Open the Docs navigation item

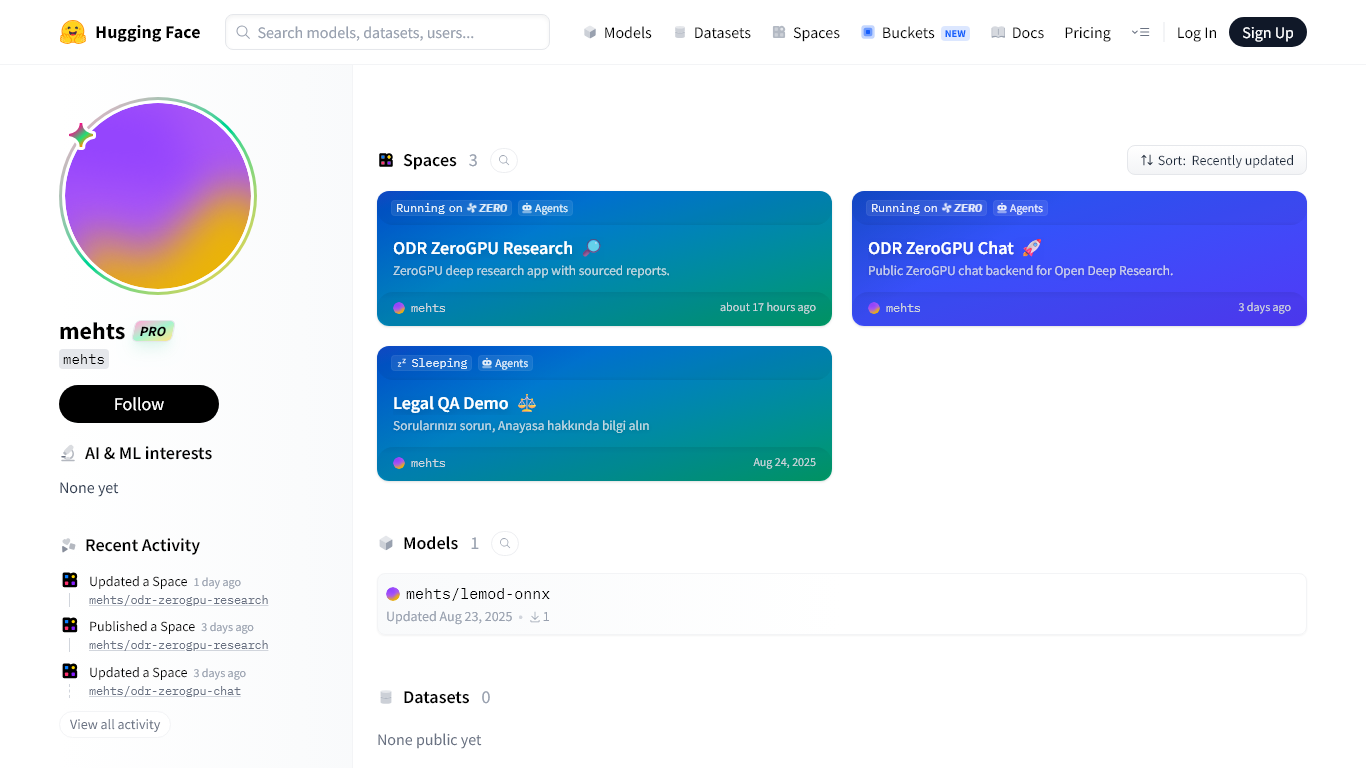pyautogui.click(x=1017, y=32)
